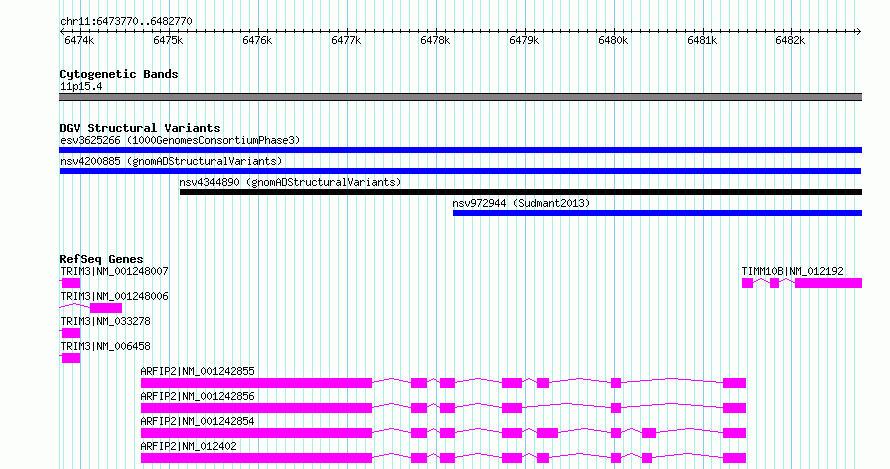Click the gray 11p15.4 cytogenetic band bar
Image resolution: width=890 pixels, height=469 pixels.
tap(460, 97)
